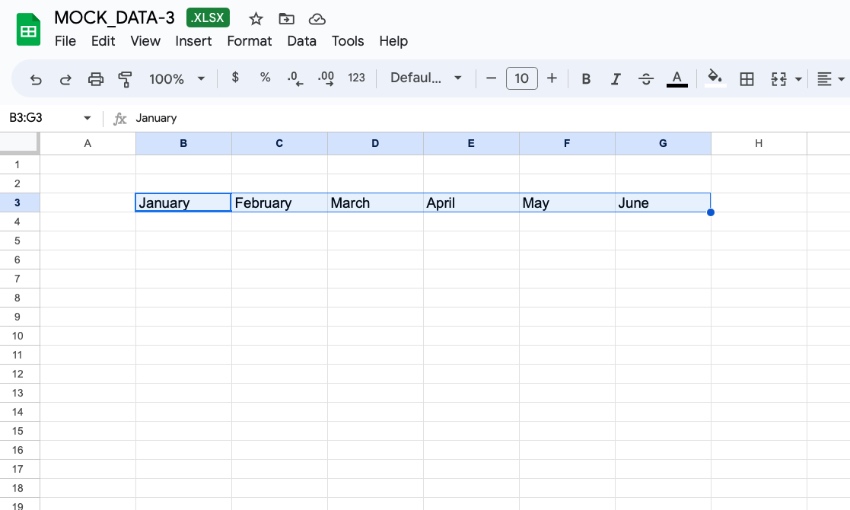
Task: Decrease font size with minus button
Action: click(491, 79)
